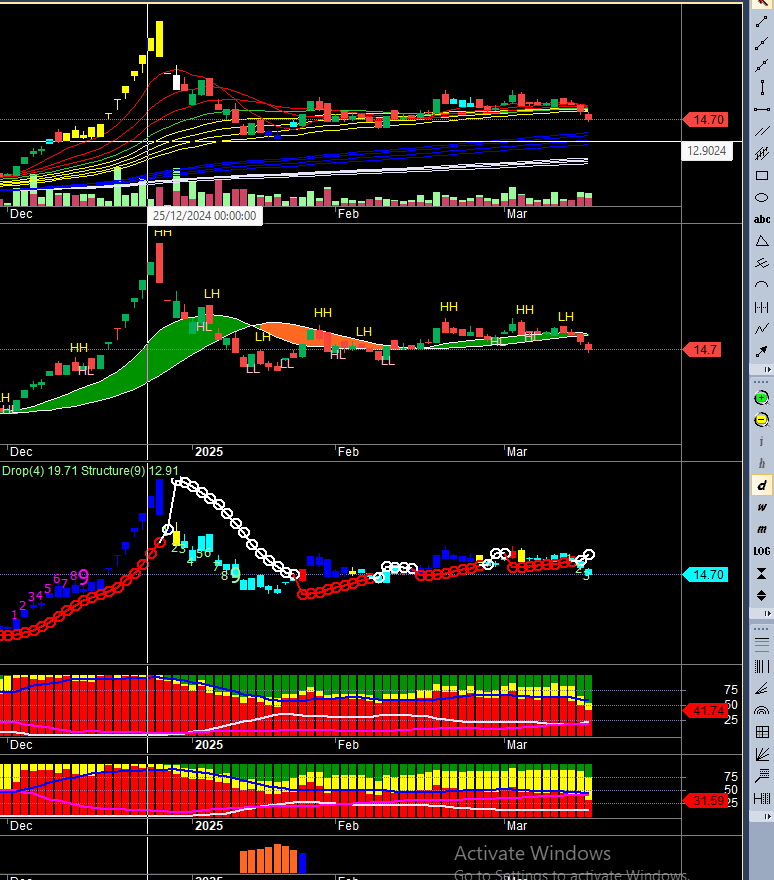Select the Gann square grid tool
The height and width of the screenshot is (880, 774).
761,732
